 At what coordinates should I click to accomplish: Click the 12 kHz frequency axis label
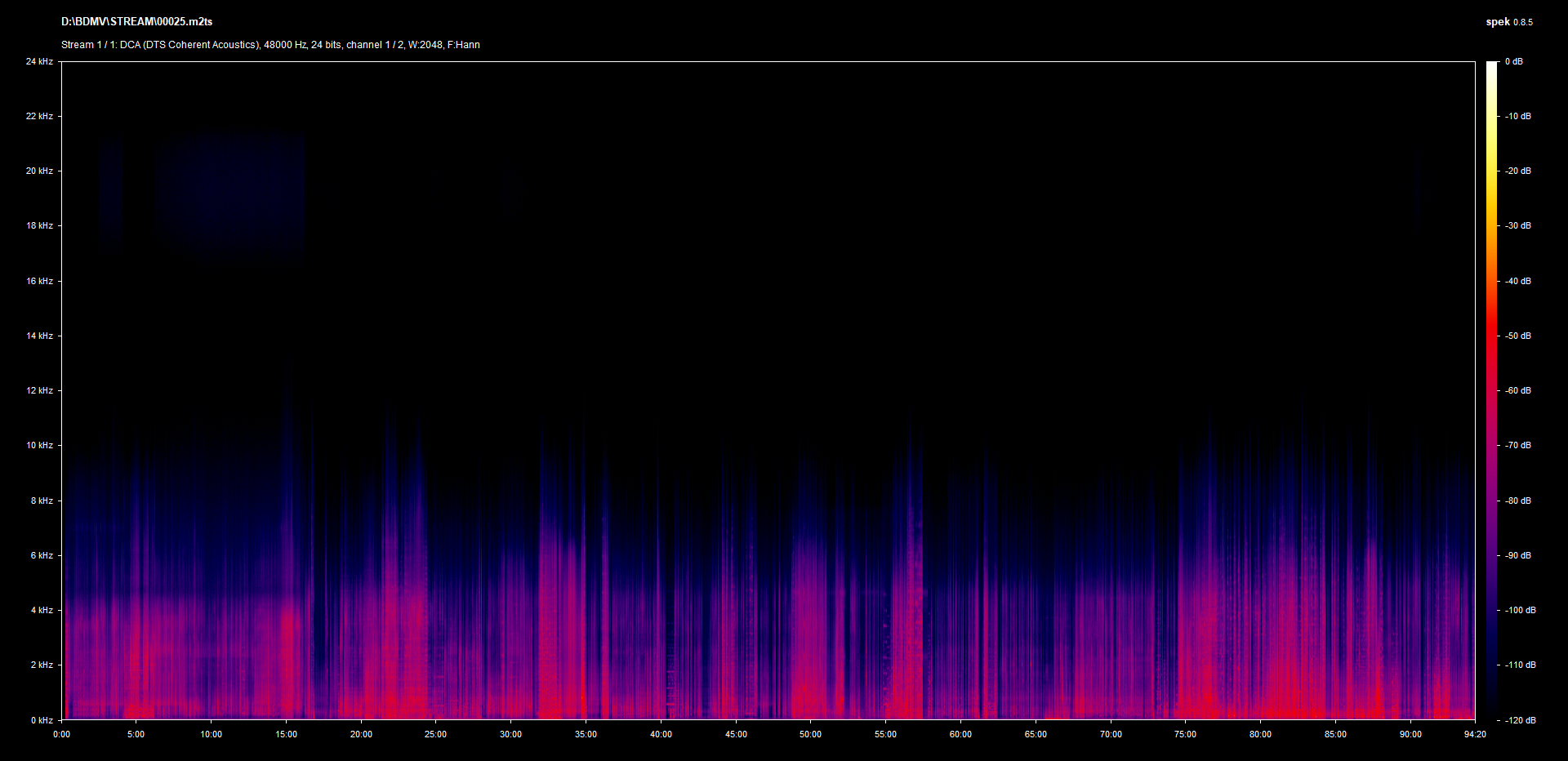[39, 390]
